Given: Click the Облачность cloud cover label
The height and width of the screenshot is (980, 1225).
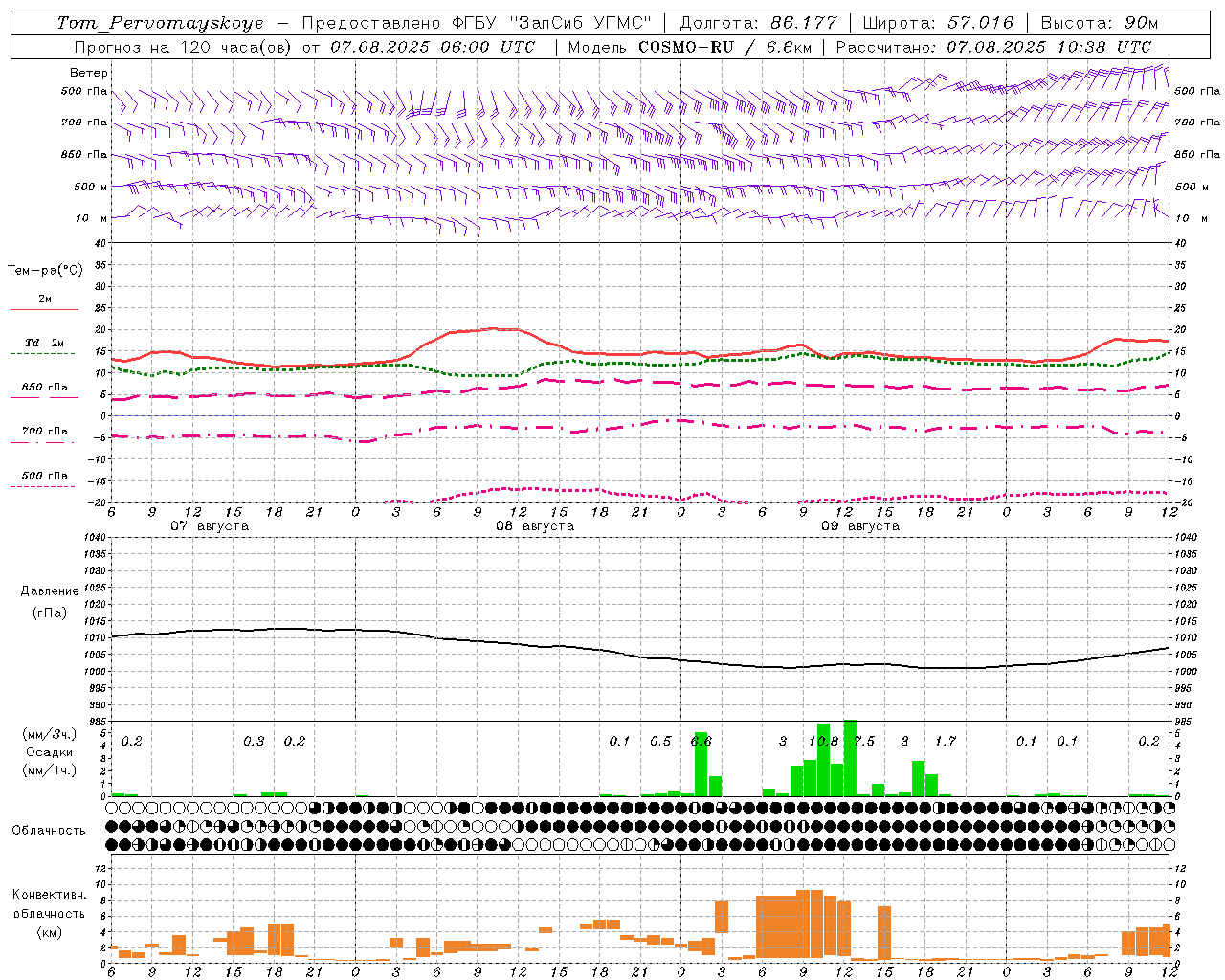Looking at the screenshot, I should 49,831.
